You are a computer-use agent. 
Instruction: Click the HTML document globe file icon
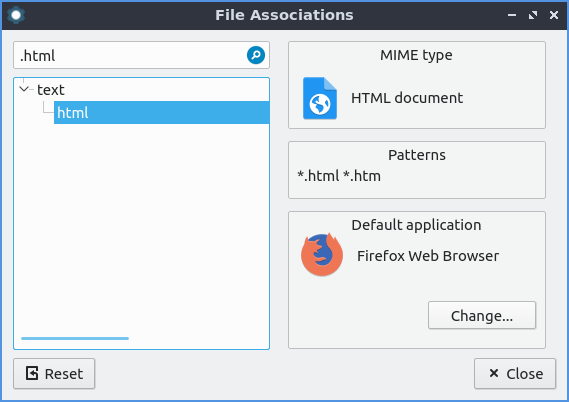coord(320,98)
